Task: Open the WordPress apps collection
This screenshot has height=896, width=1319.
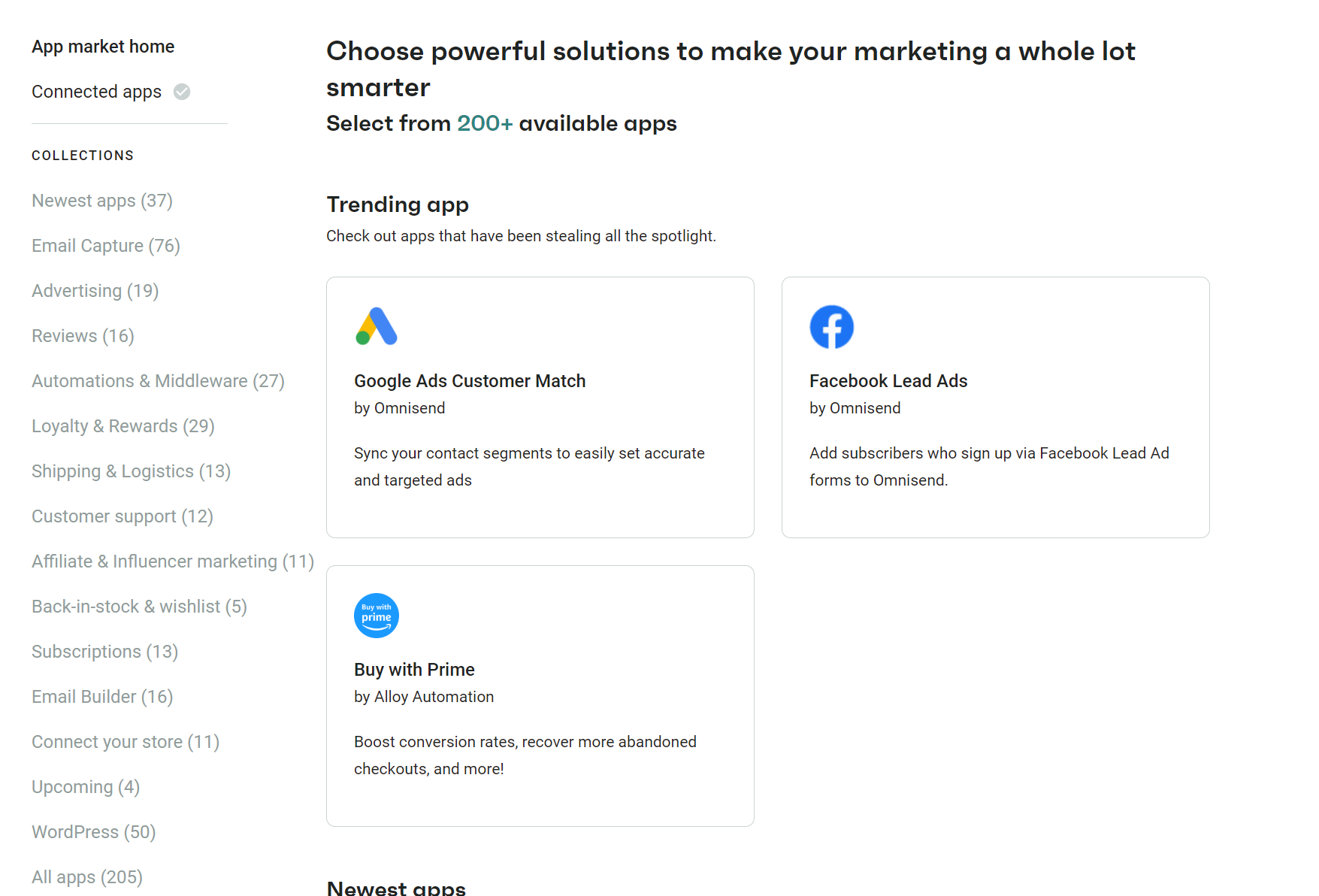Action: [x=93, y=832]
